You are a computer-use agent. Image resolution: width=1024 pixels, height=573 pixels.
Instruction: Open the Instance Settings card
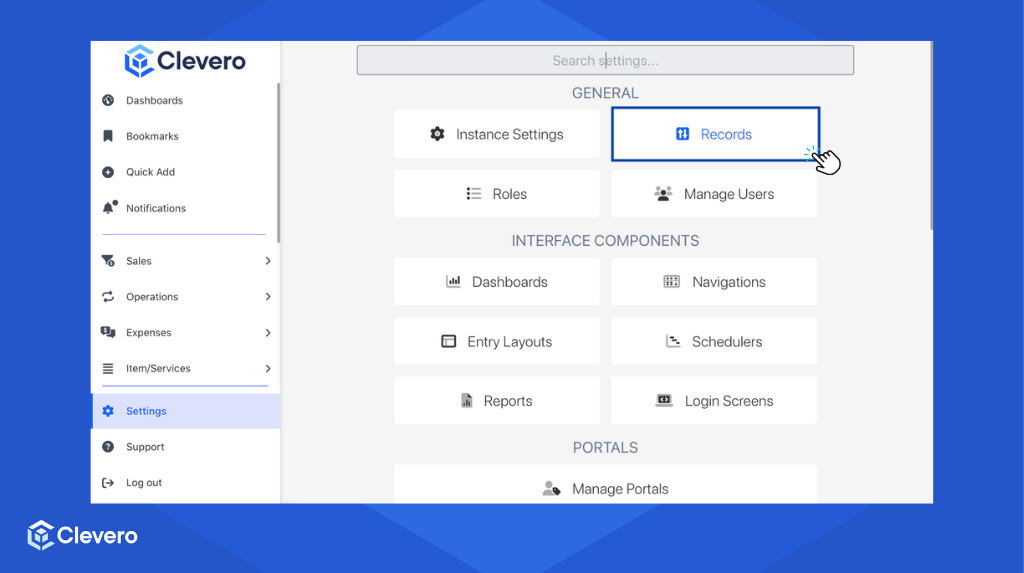coord(497,134)
